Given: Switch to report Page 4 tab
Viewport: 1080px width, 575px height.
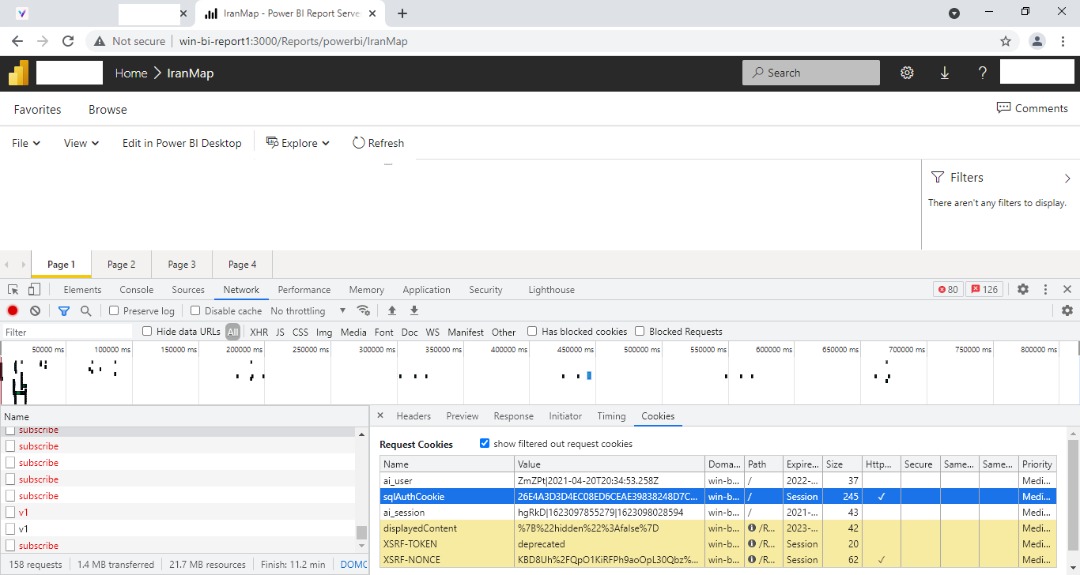Looking at the screenshot, I should [x=242, y=264].
